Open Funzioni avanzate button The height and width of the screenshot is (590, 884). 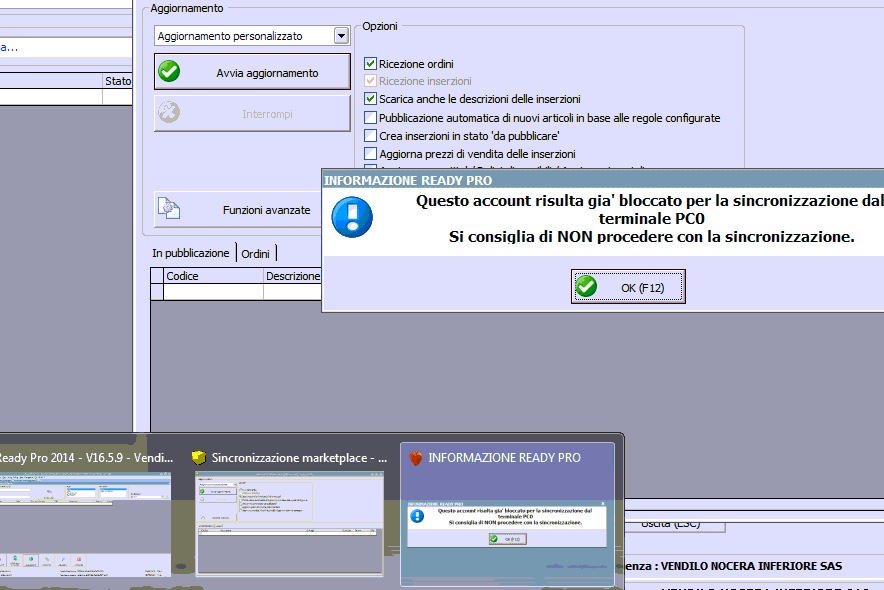(x=238, y=210)
